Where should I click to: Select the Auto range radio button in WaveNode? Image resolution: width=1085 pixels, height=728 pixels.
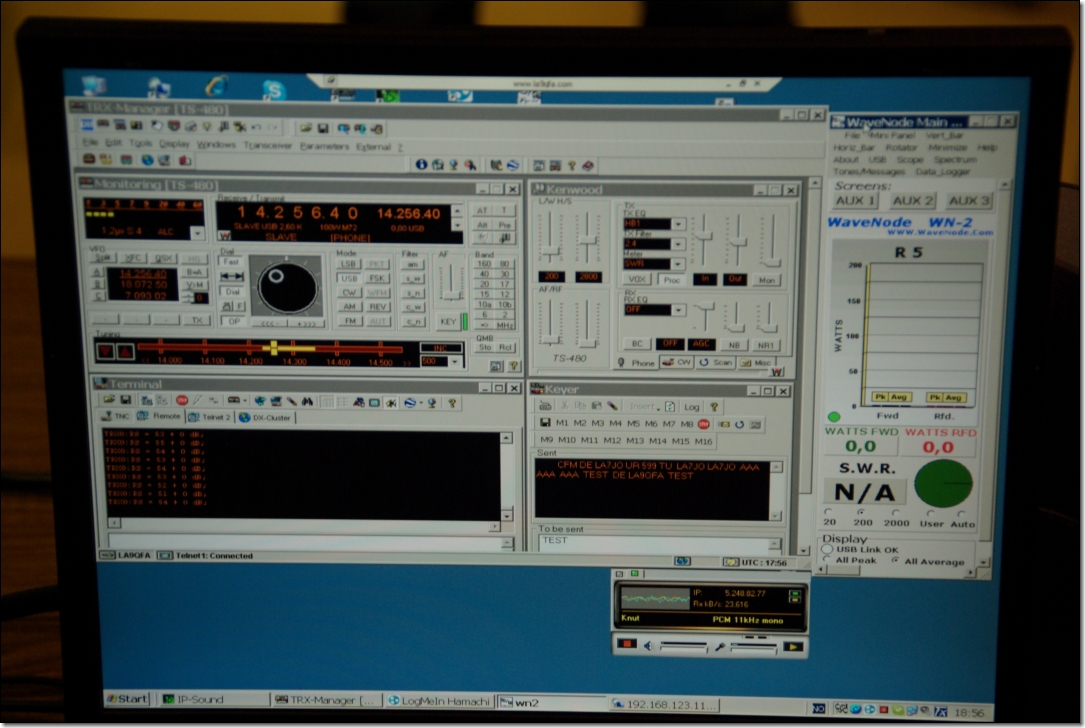(x=961, y=514)
